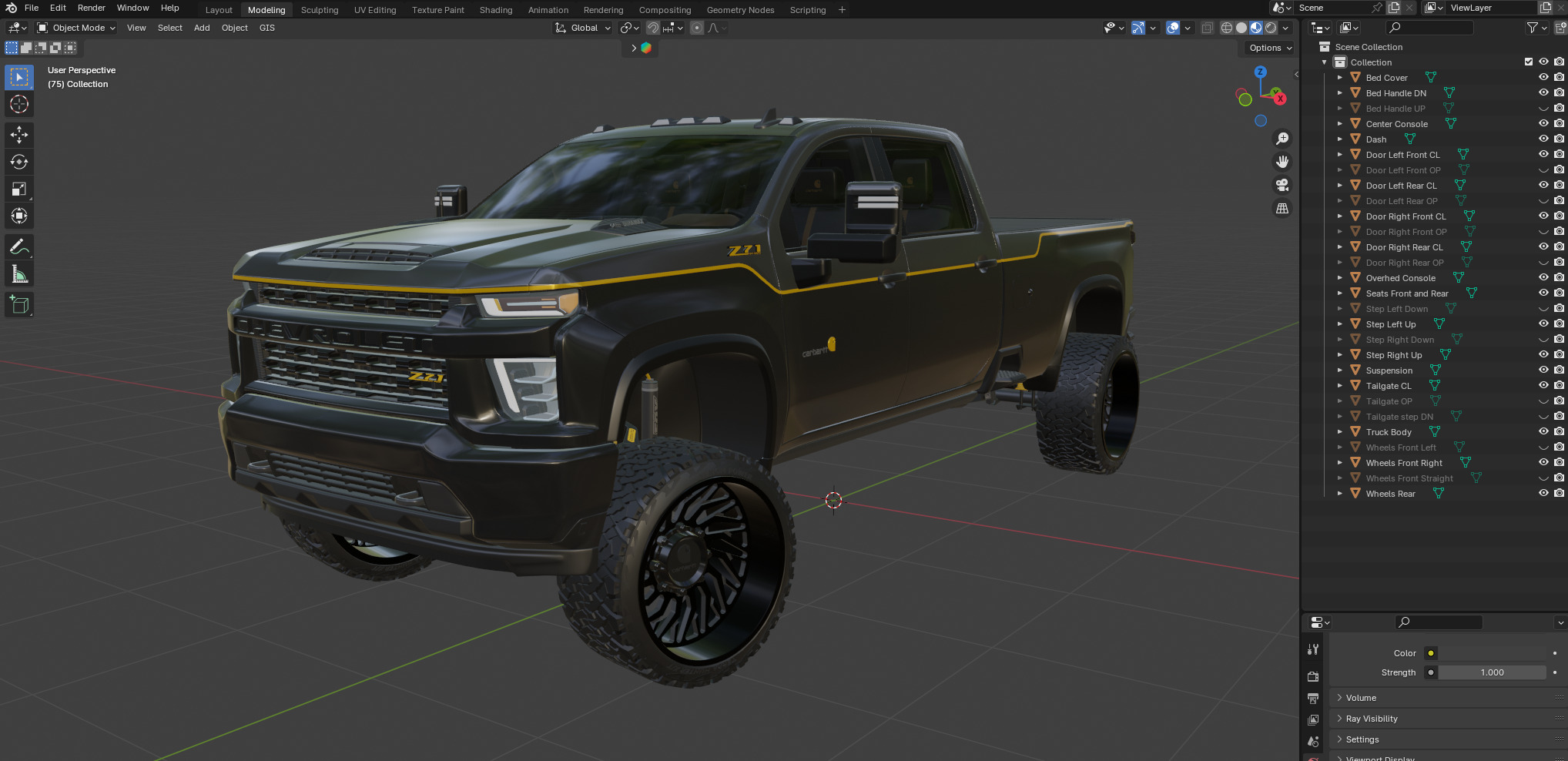The width and height of the screenshot is (1568, 761).
Task: Open the Tool properties tab icon
Action: pos(1313,649)
